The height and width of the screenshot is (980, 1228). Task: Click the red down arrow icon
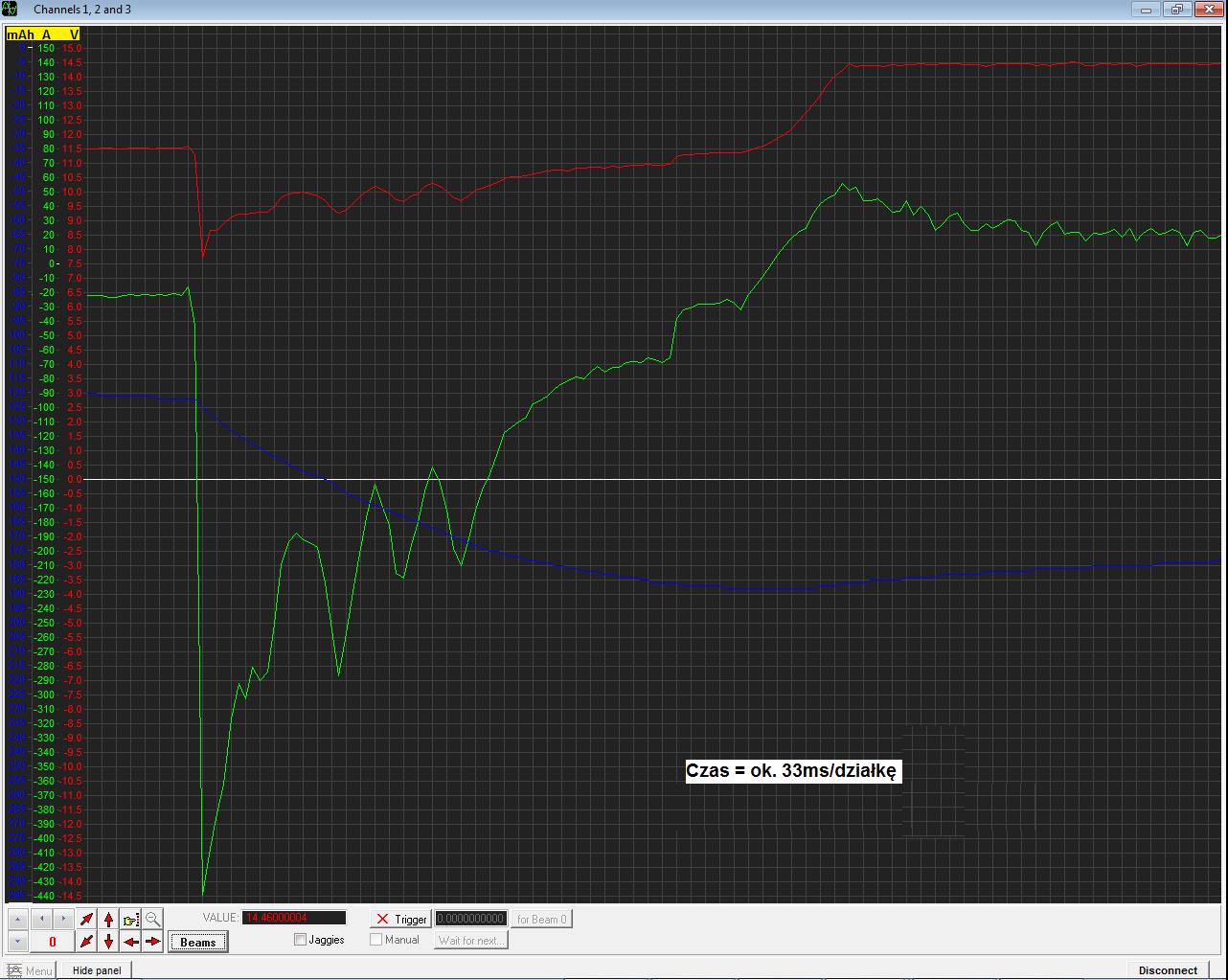(109, 942)
